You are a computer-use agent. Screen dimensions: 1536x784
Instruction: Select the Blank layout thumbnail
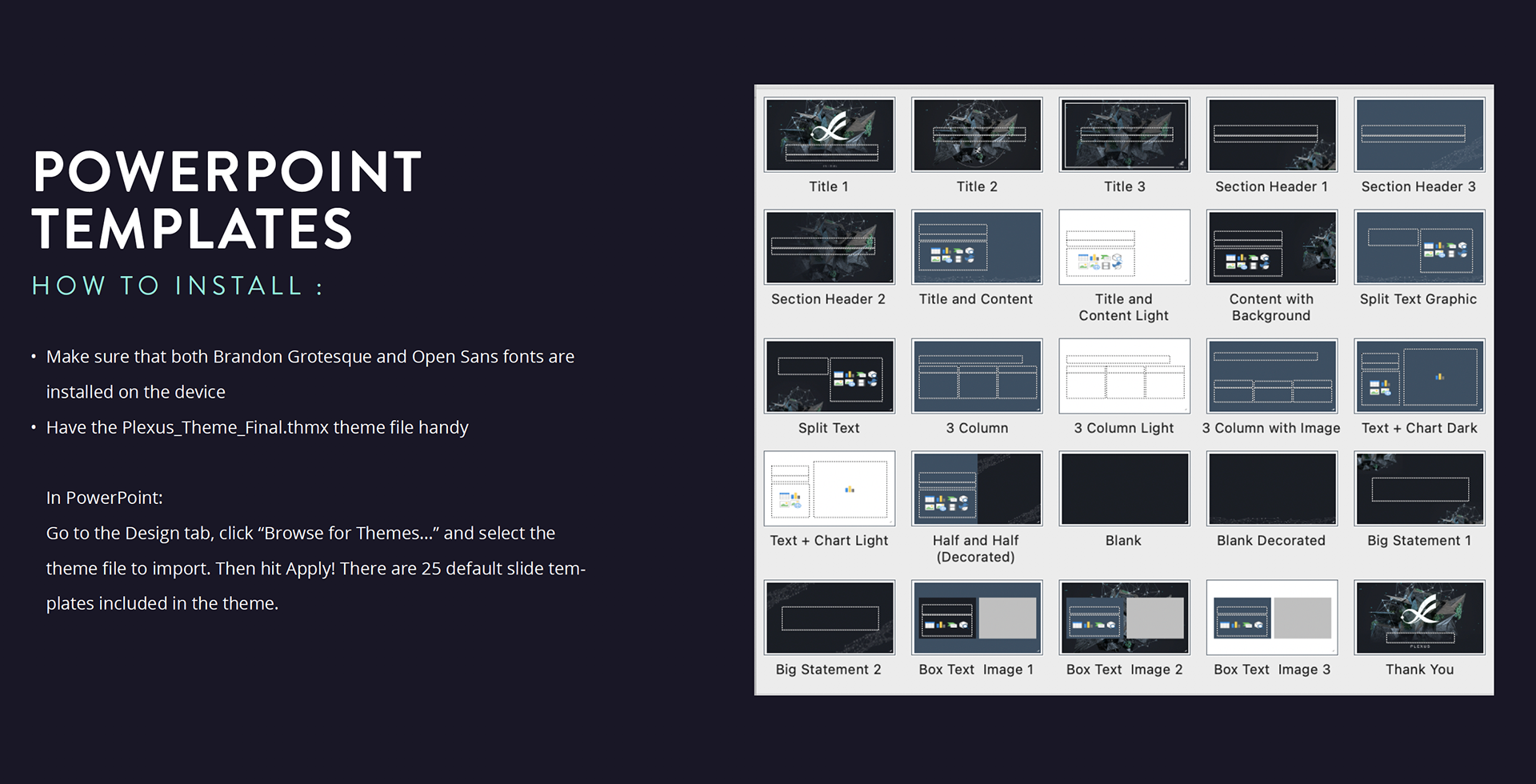1124,489
